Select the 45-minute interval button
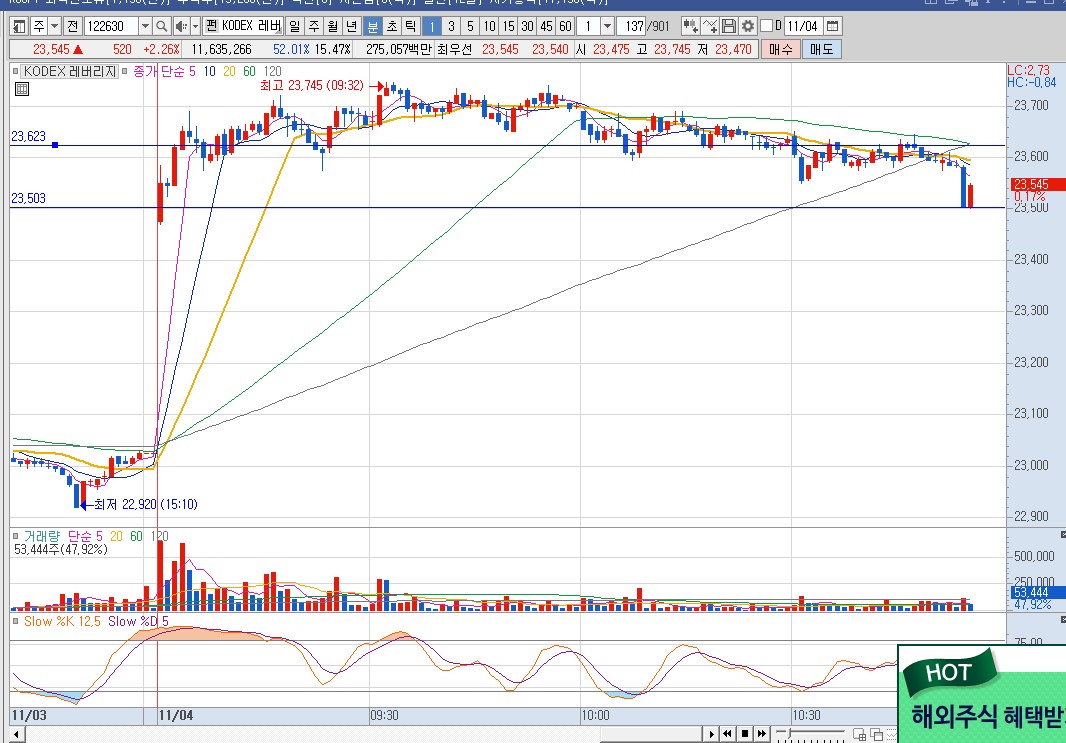Viewport: 1066px width, 743px height. point(546,27)
